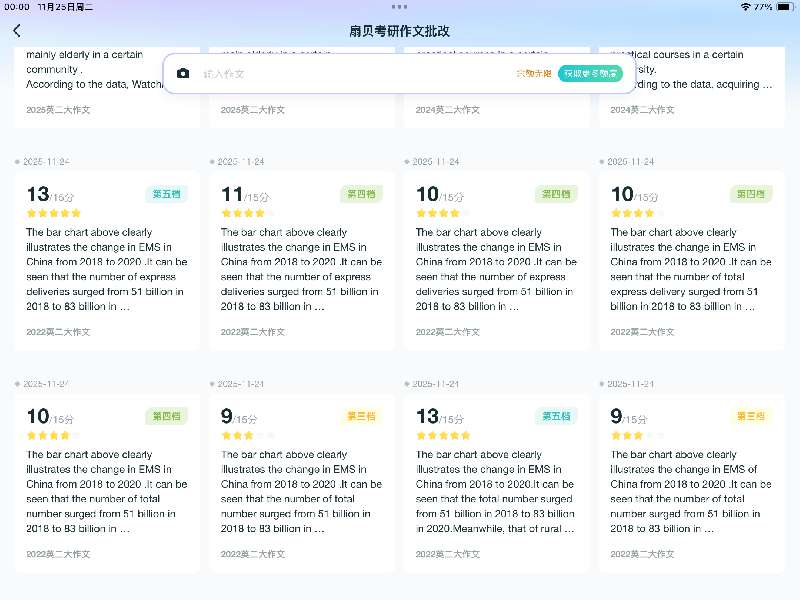Tap the 扇贝考研作文批改 page title
The height and width of the screenshot is (600, 800).
click(400, 31)
